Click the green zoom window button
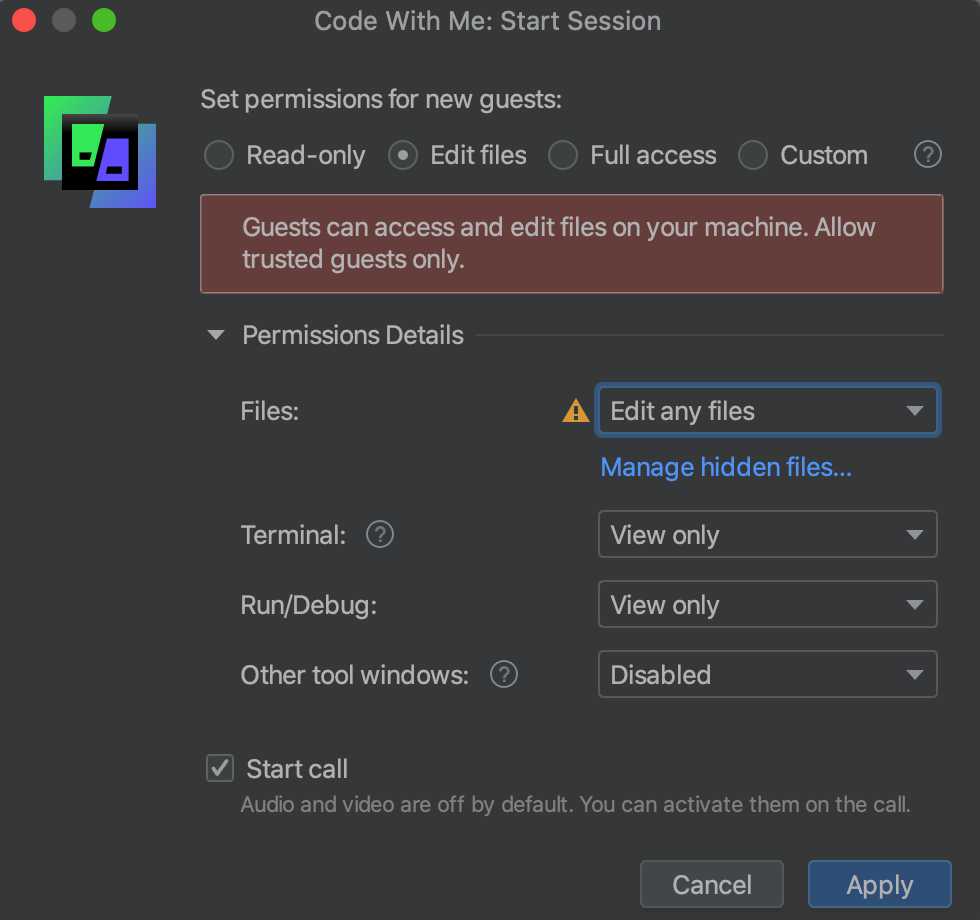 (103, 21)
